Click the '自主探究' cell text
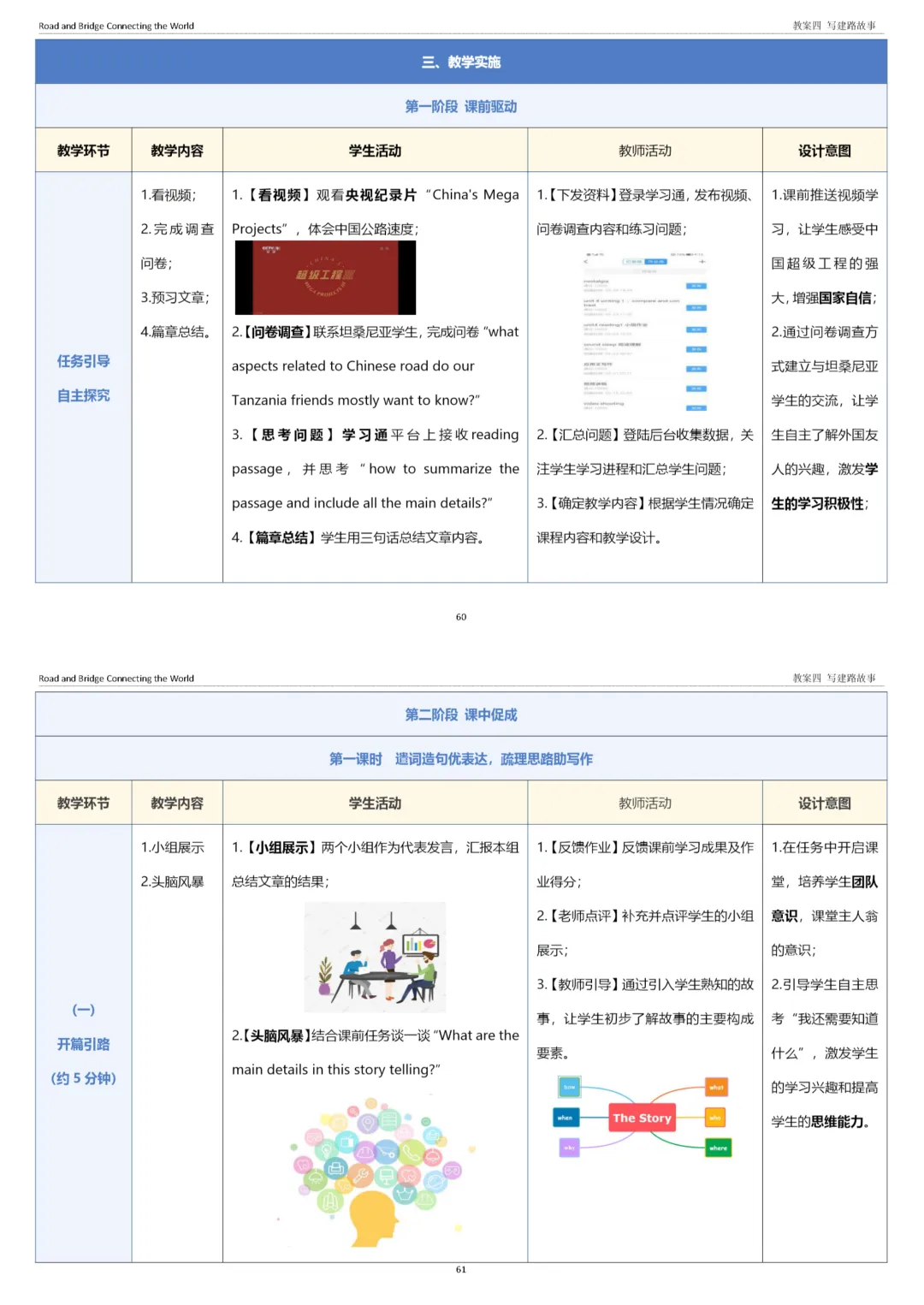The image size is (924, 1305). pos(84,395)
